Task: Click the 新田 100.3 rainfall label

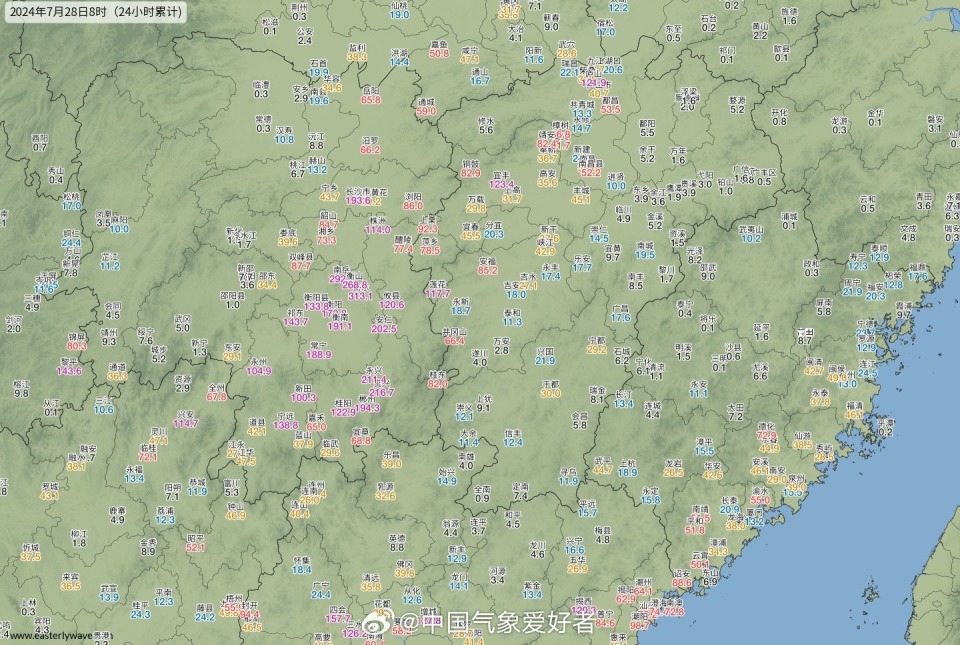Action: click(x=303, y=393)
